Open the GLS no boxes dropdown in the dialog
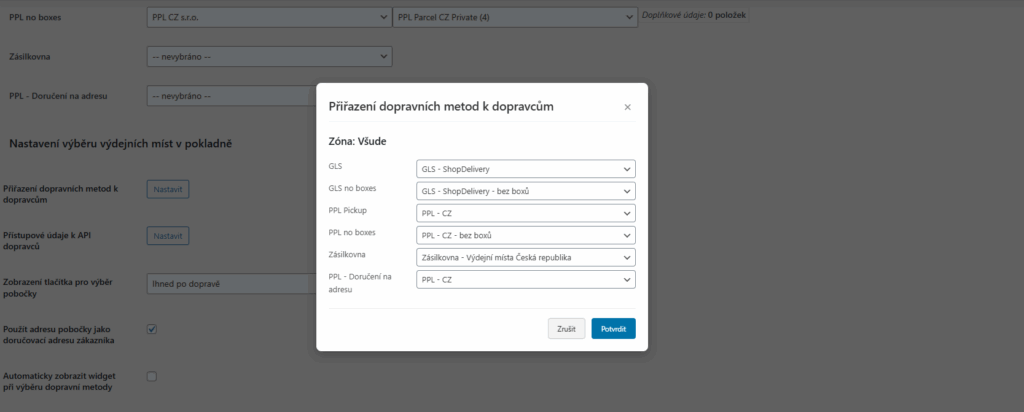Screen dimensions: 1024x412 tap(526, 191)
